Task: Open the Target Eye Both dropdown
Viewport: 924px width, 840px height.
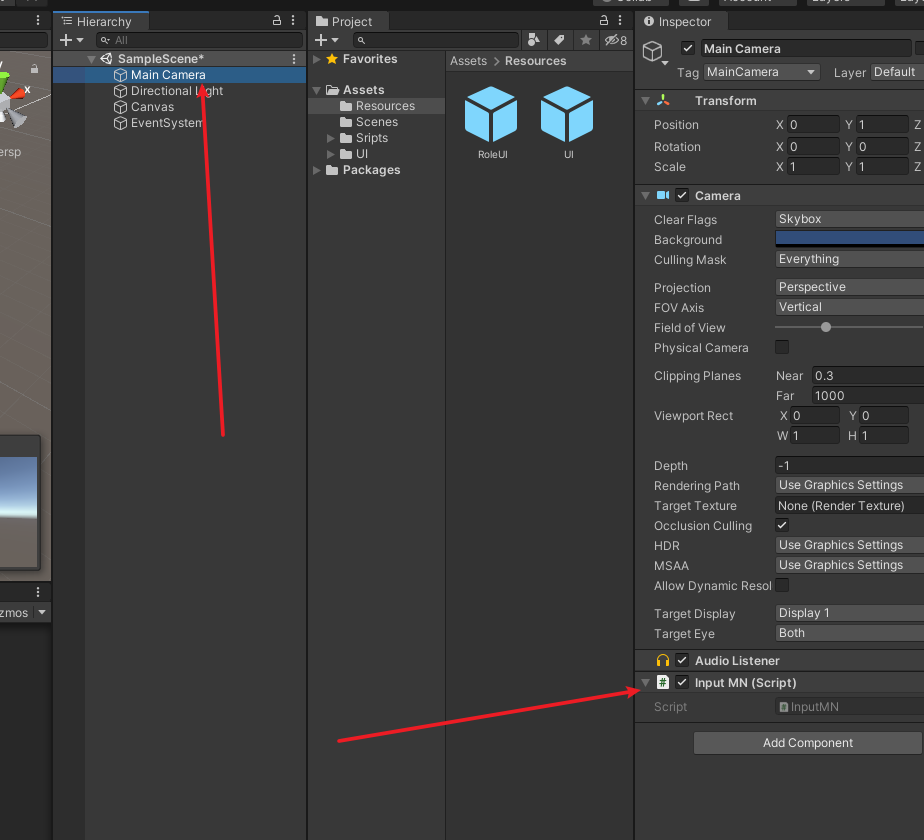Action: coord(849,633)
